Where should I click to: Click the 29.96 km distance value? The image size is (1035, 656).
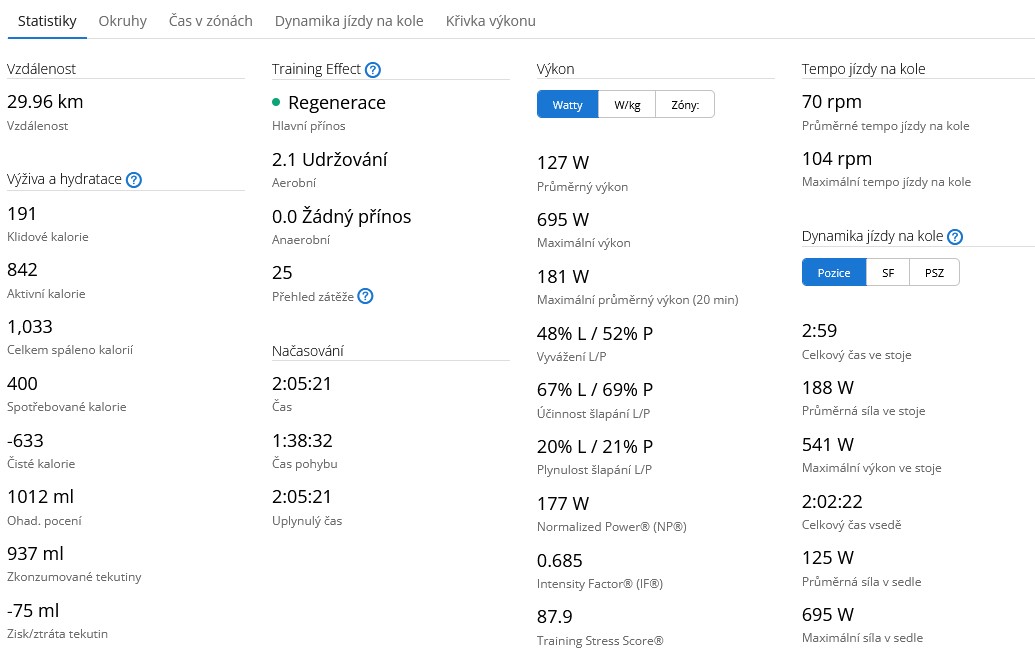tap(45, 102)
